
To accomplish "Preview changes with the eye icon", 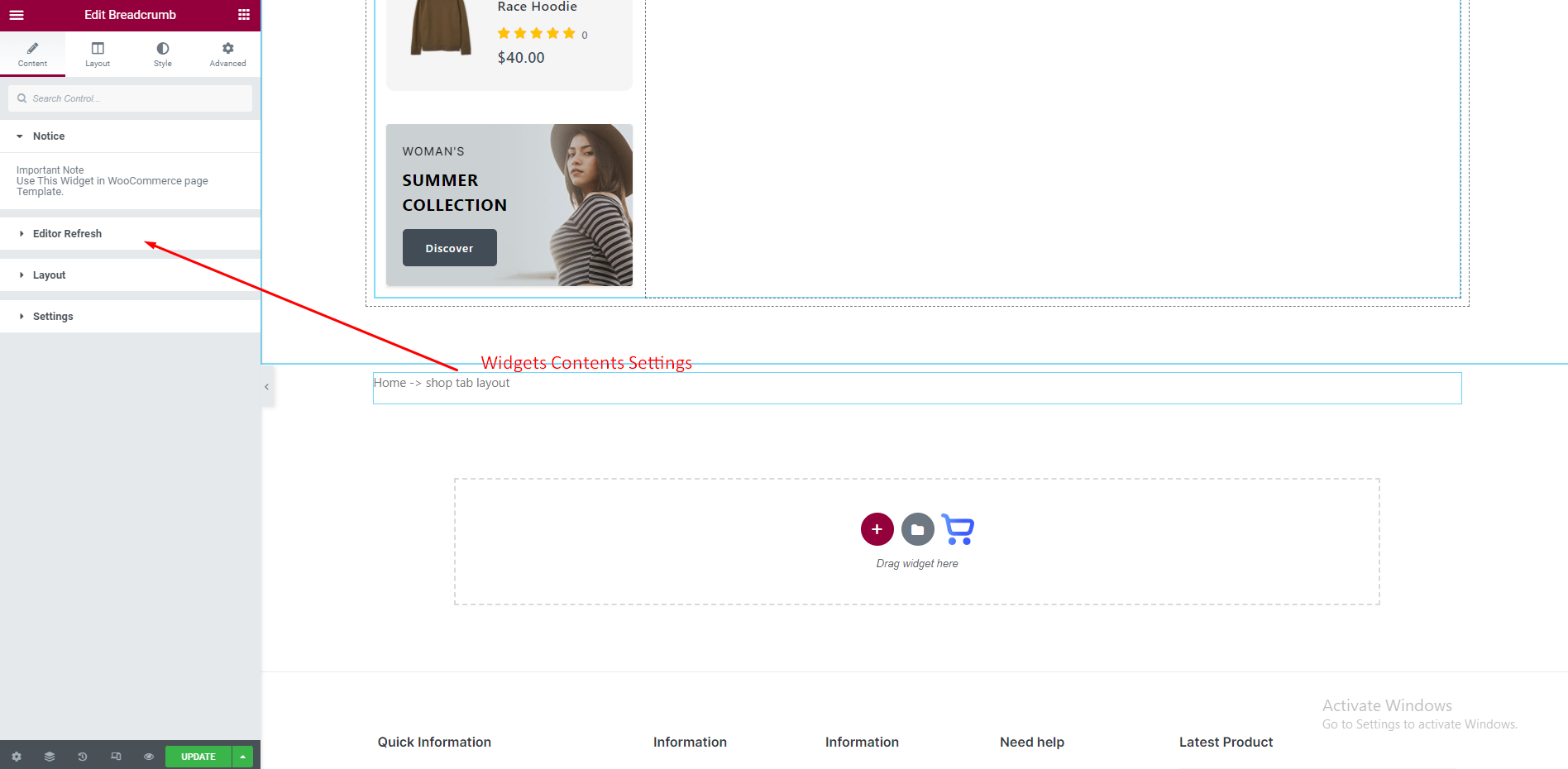I will (x=149, y=757).
